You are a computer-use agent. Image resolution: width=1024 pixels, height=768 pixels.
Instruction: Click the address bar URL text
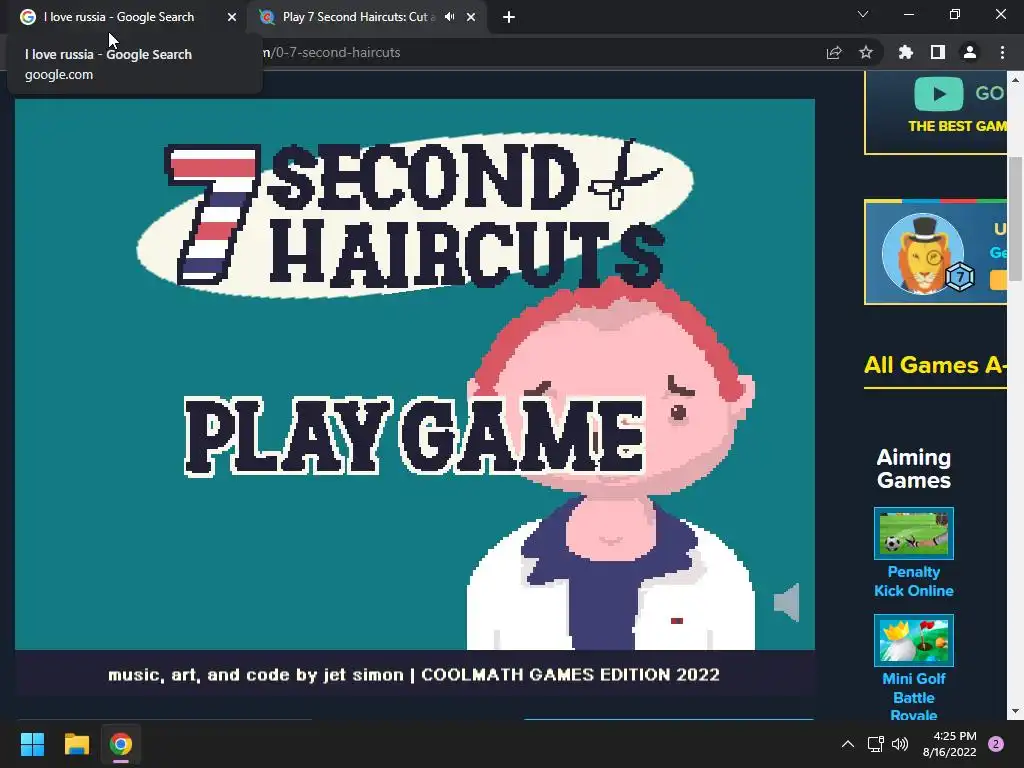(332, 52)
